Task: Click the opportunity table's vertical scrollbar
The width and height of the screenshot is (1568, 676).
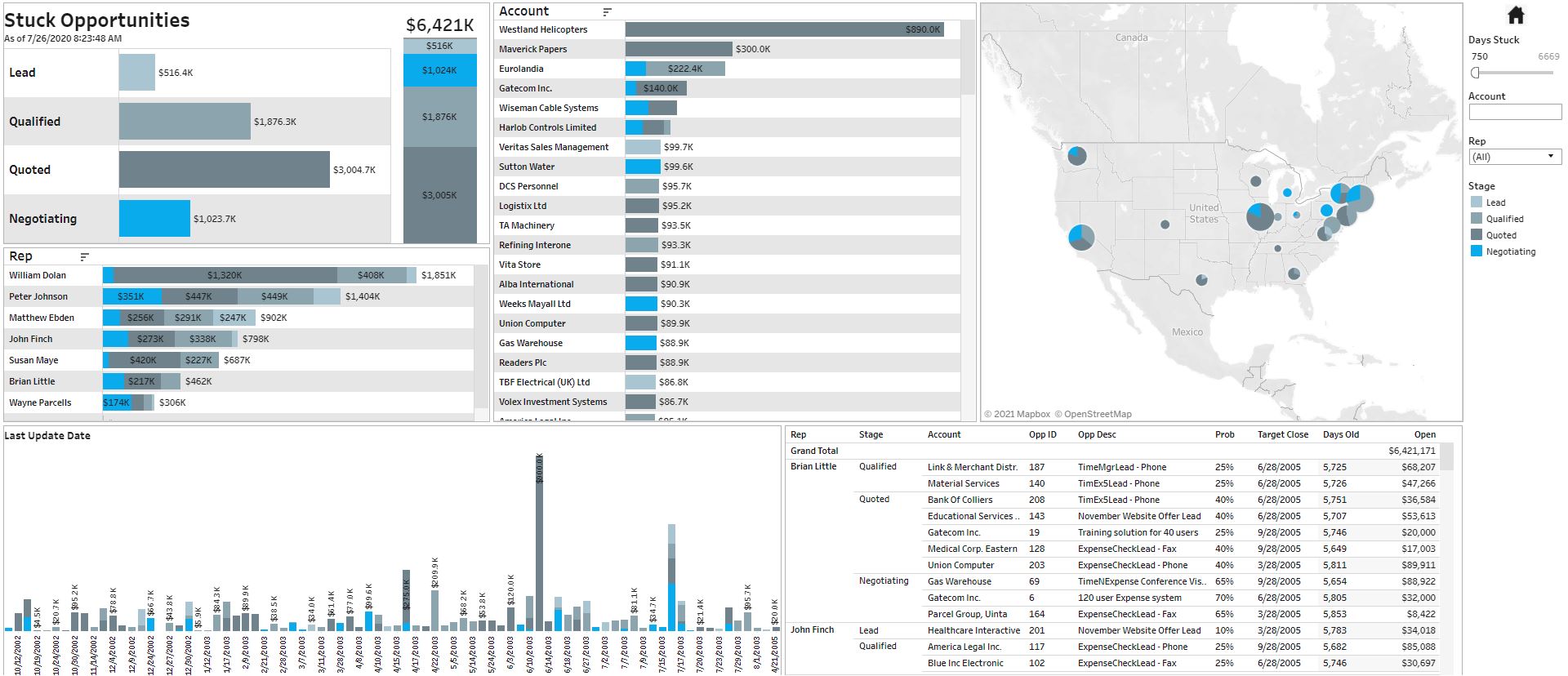Action: [x=1446, y=457]
